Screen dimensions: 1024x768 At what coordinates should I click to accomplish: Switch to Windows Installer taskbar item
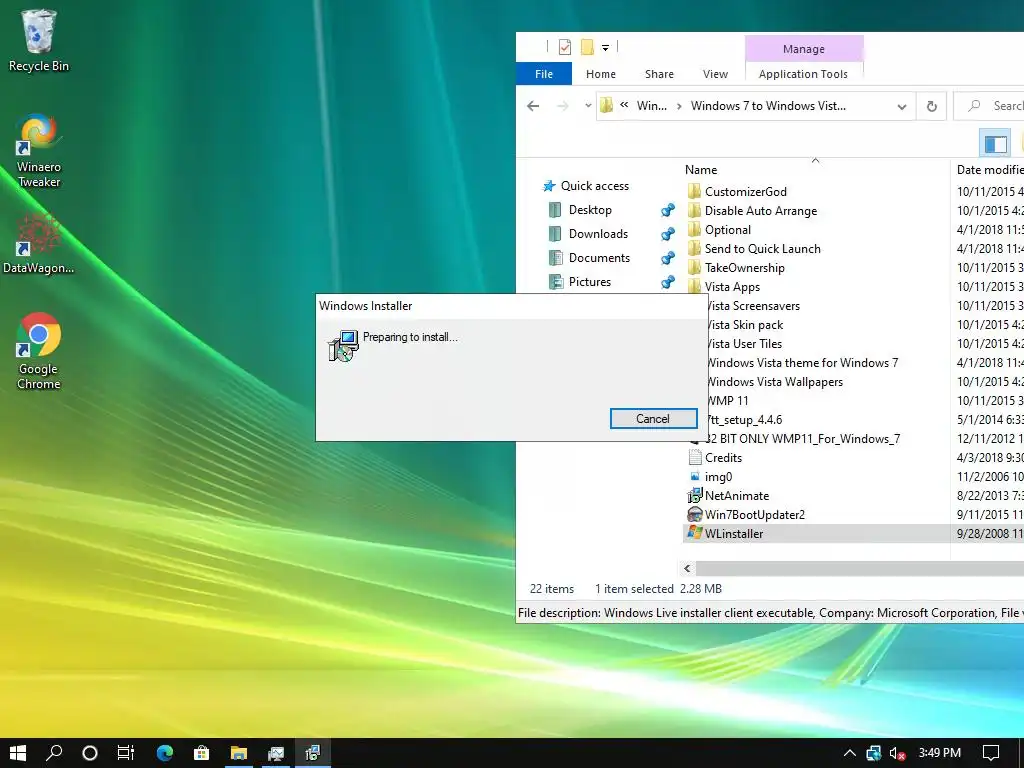pyautogui.click(x=313, y=753)
